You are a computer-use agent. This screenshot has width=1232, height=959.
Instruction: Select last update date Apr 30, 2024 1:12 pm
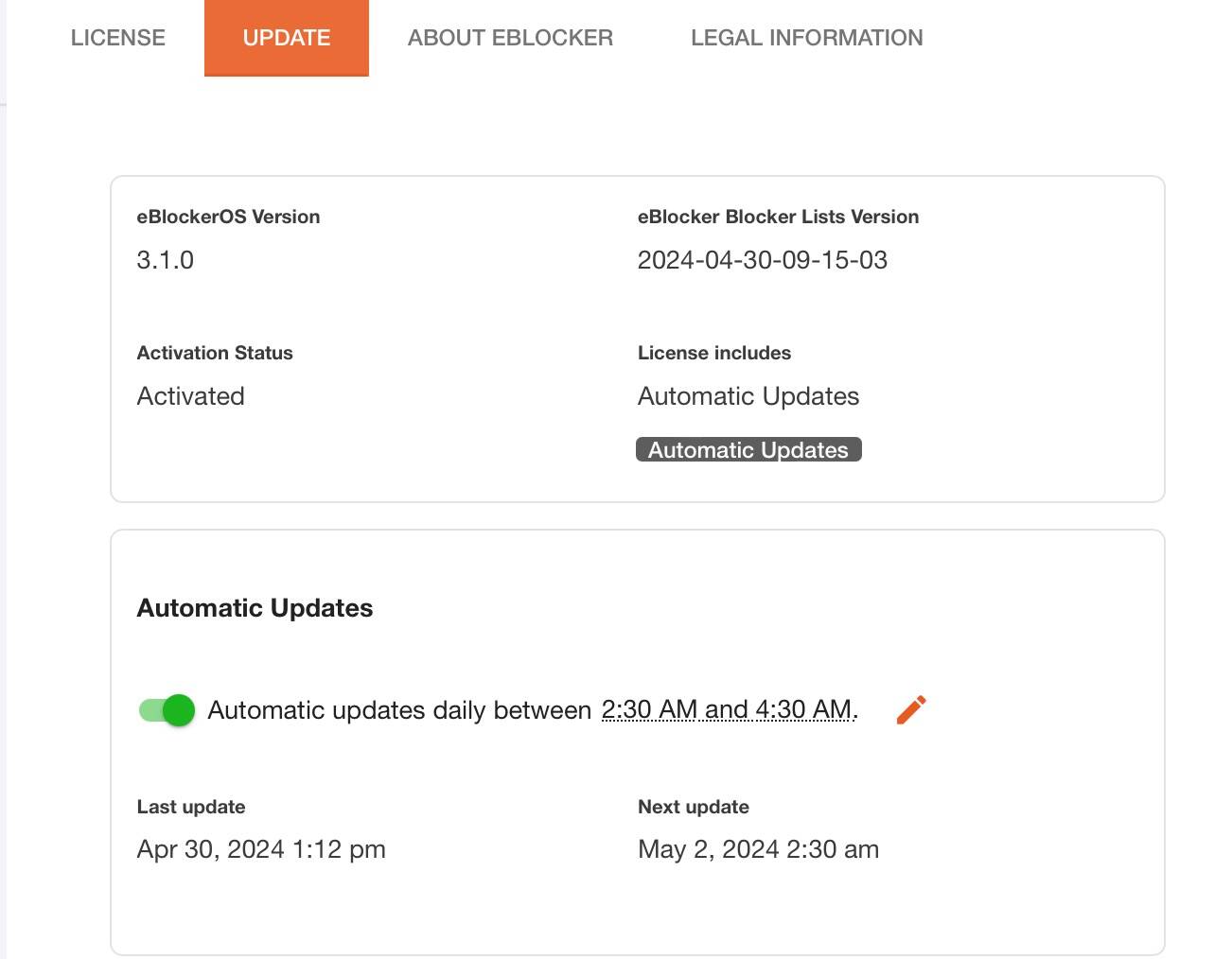tap(261, 849)
